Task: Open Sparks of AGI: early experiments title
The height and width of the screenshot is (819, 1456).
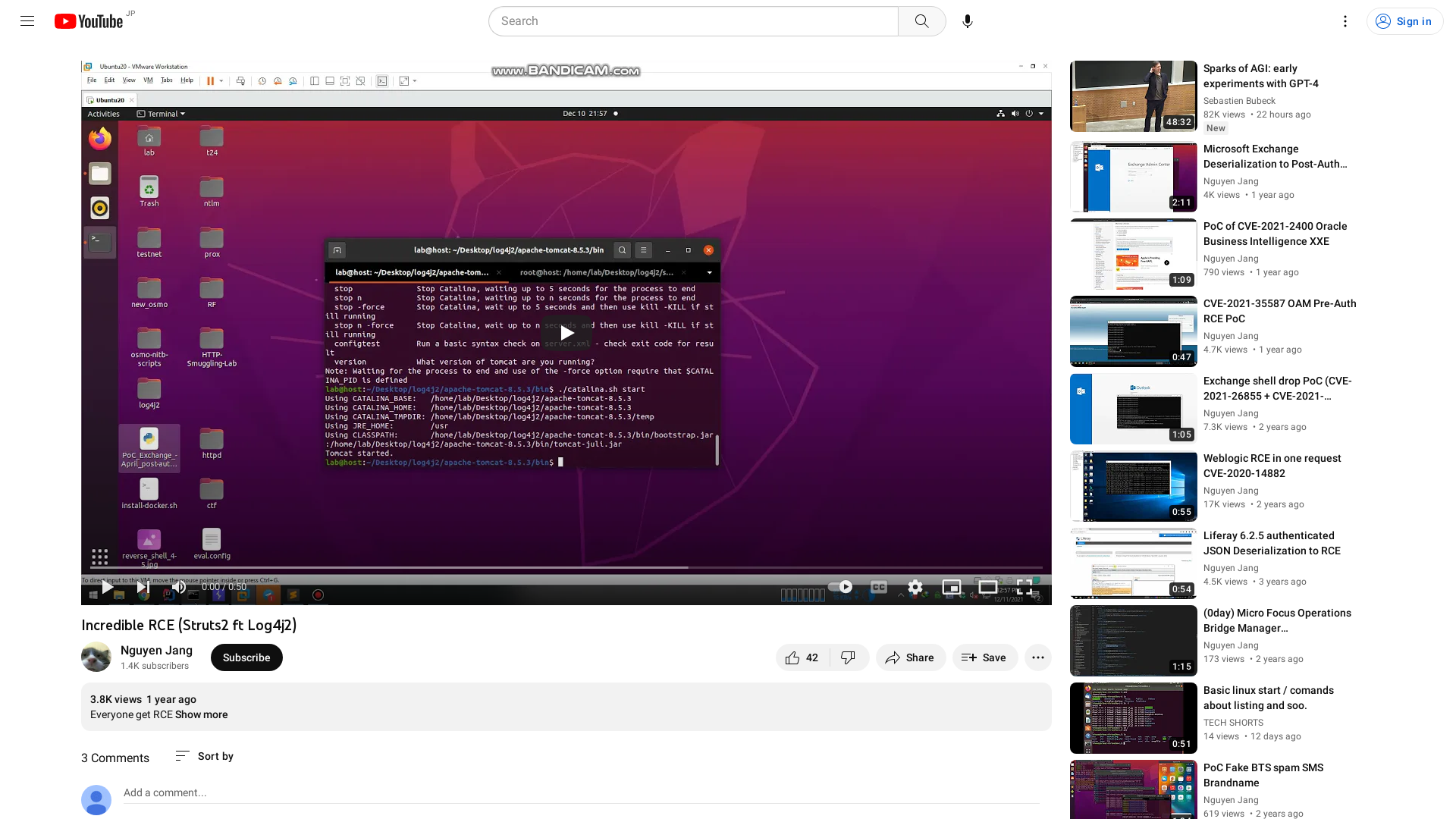Action: point(1260,76)
